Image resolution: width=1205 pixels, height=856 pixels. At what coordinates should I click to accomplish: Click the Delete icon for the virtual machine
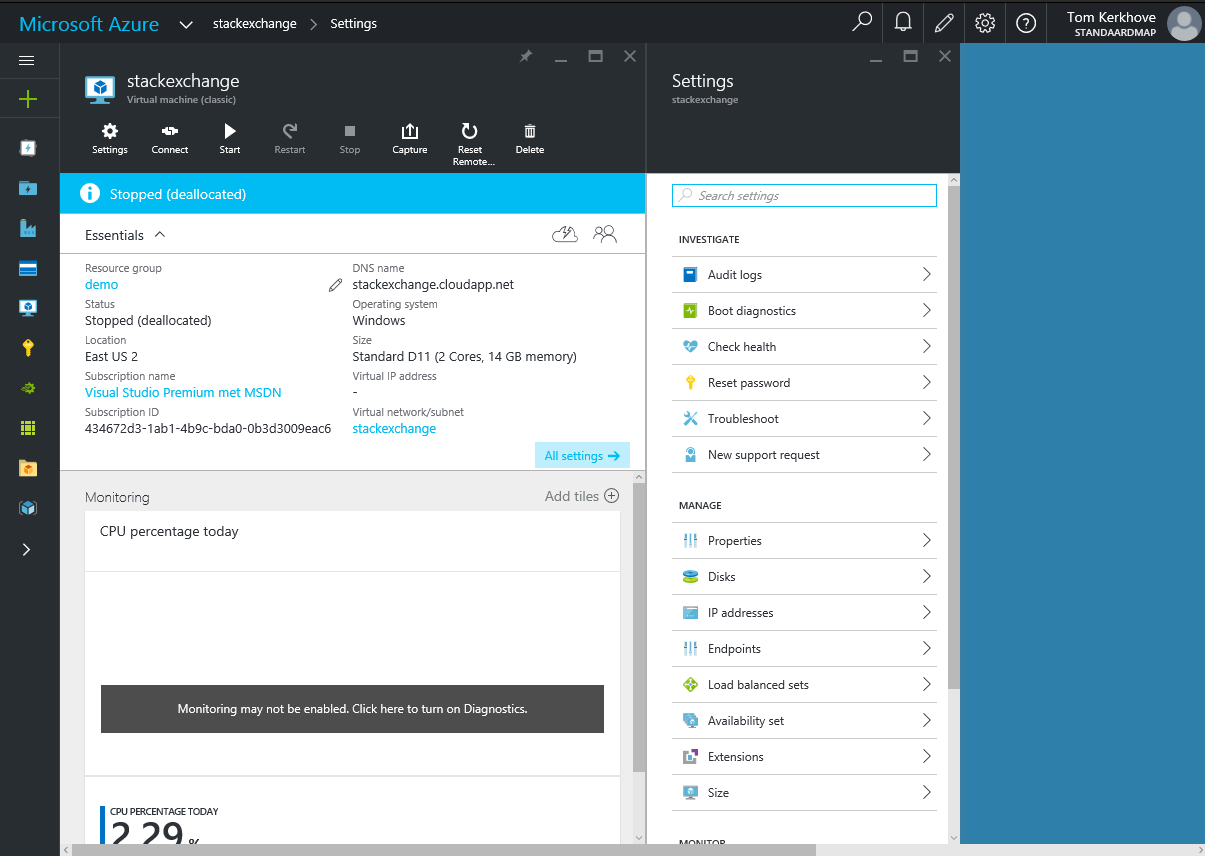click(x=529, y=138)
